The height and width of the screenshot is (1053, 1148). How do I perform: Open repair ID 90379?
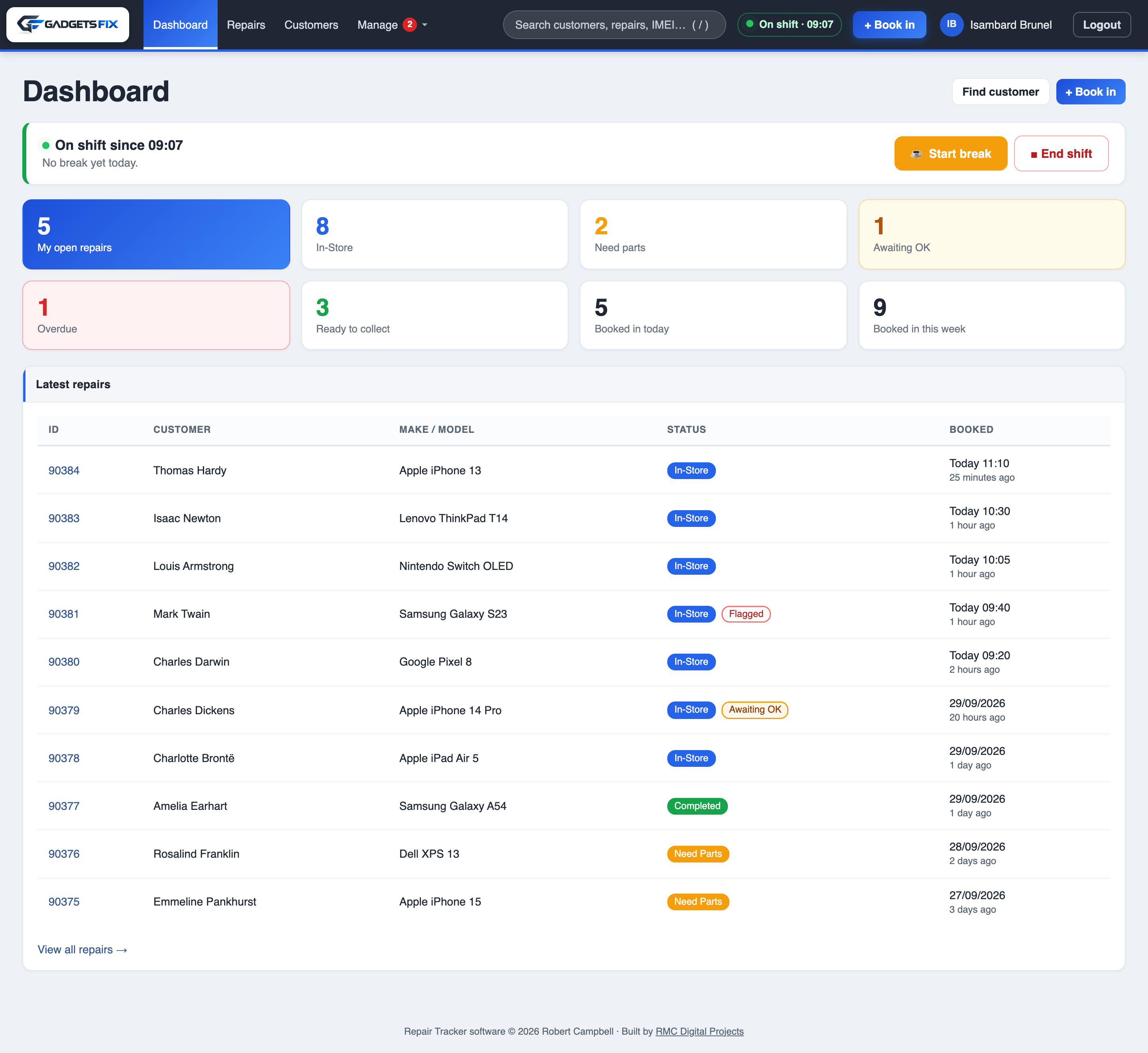64,711
